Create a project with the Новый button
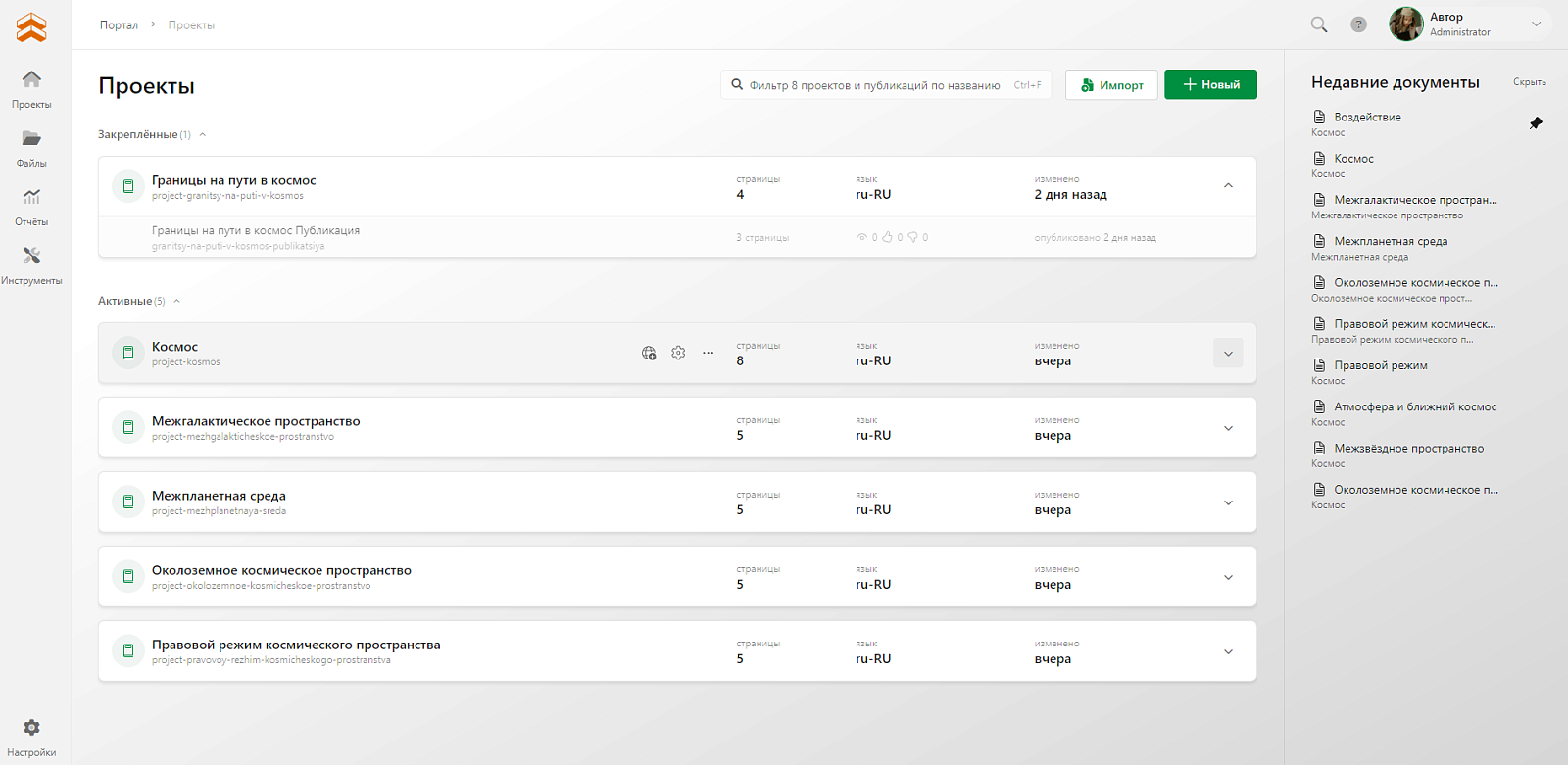Image resolution: width=1568 pixels, height=765 pixels. pos(1210,84)
